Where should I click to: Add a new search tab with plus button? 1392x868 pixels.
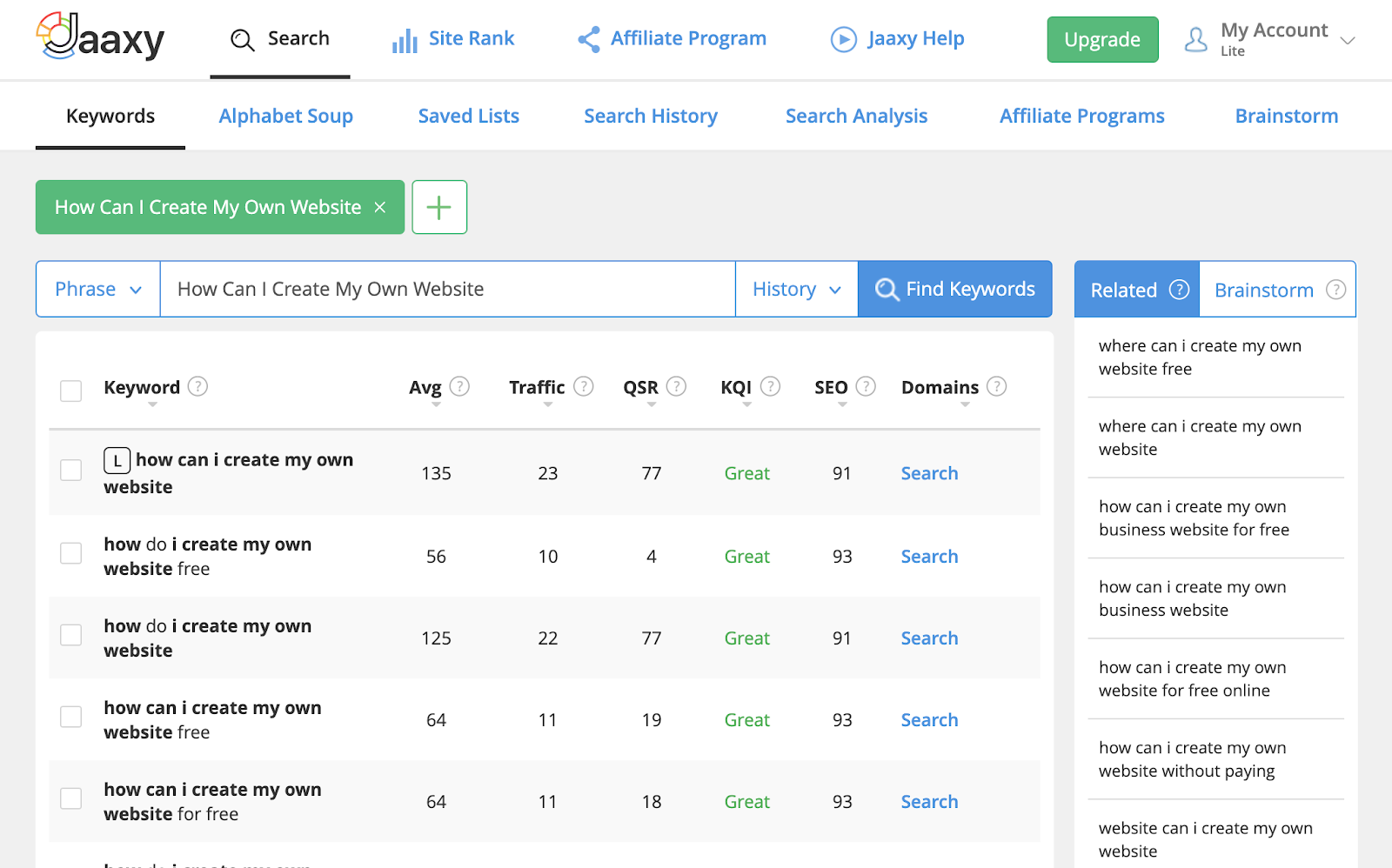click(x=439, y=207)
